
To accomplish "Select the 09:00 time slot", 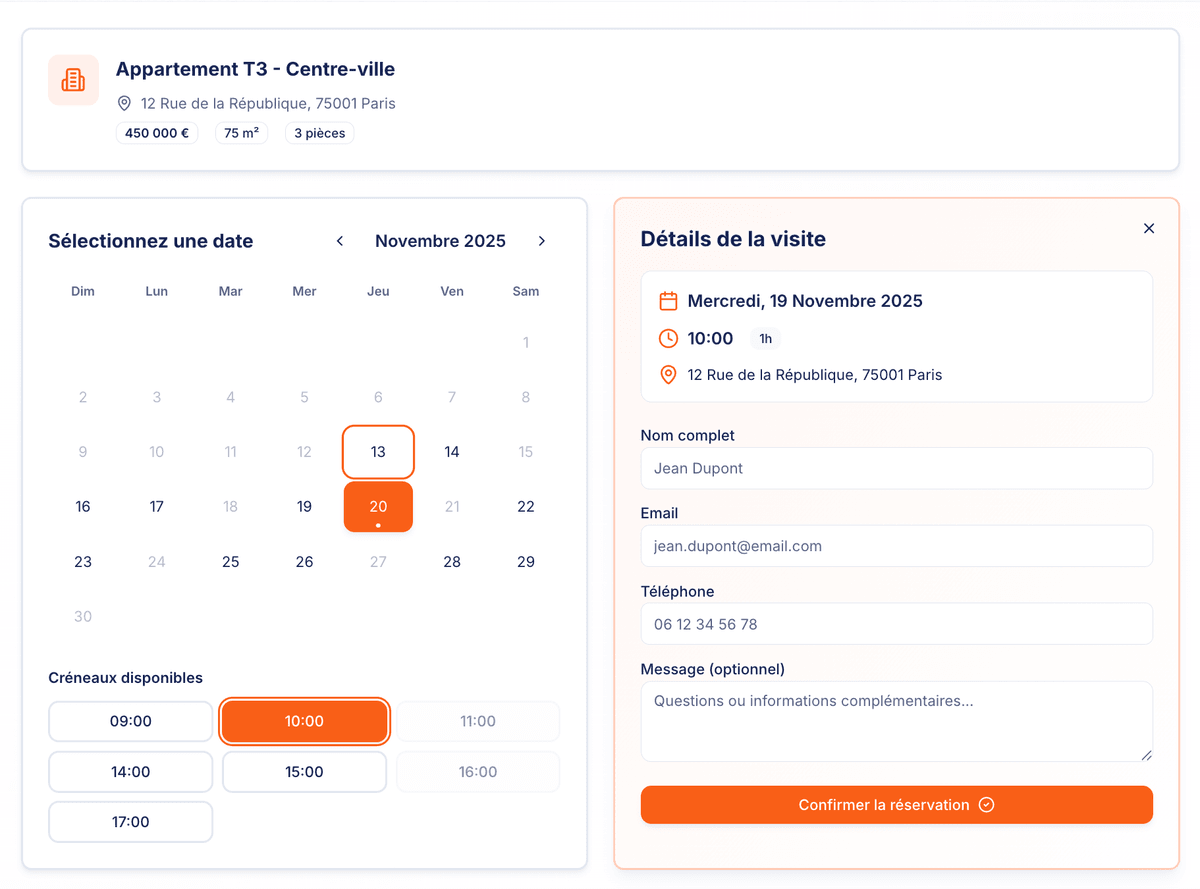I will [x=130, y=721].
